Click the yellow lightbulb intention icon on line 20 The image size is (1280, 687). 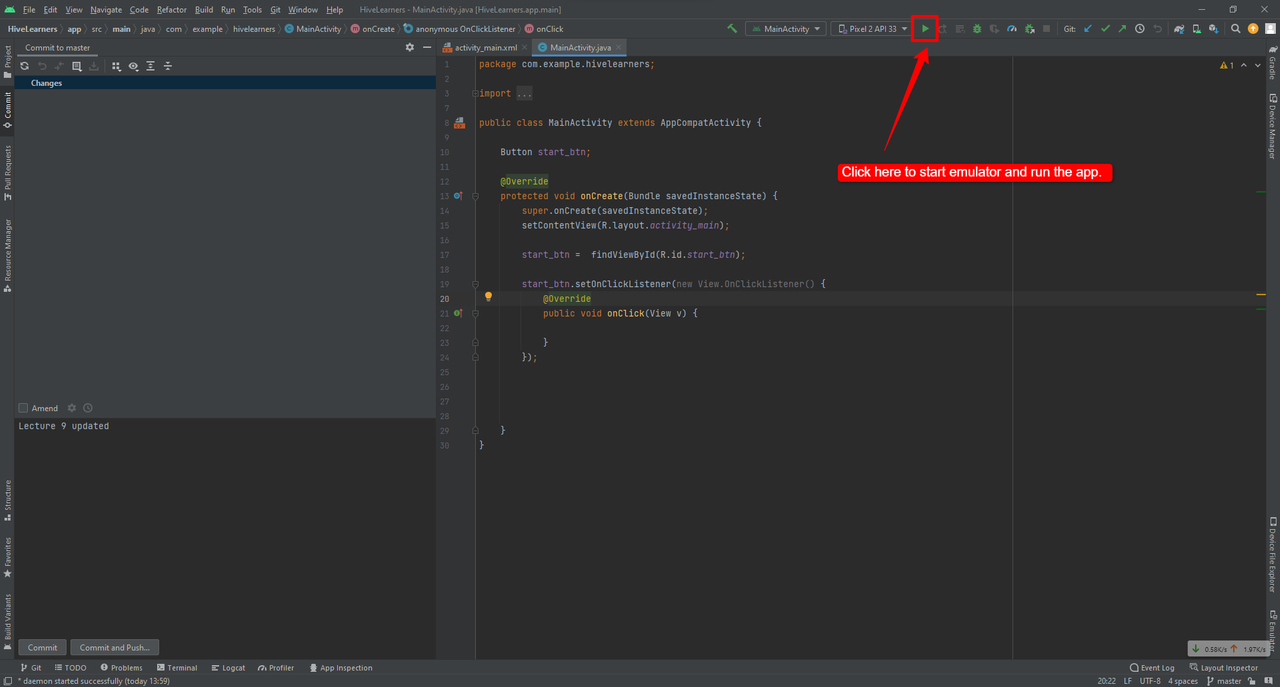click(488, 297)
